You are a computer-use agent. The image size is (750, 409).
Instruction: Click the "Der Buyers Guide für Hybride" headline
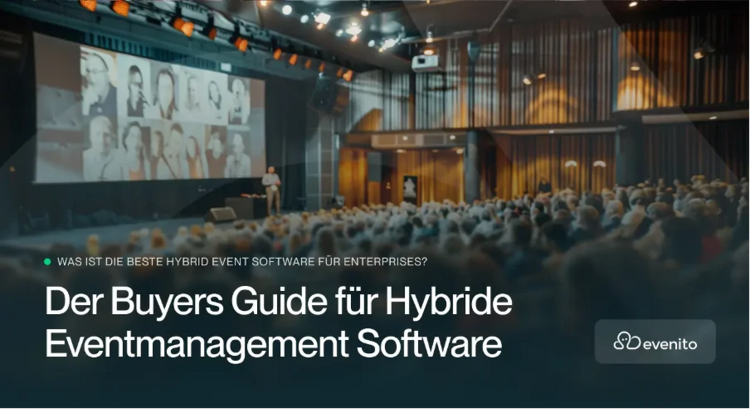(x=279, y=302)
